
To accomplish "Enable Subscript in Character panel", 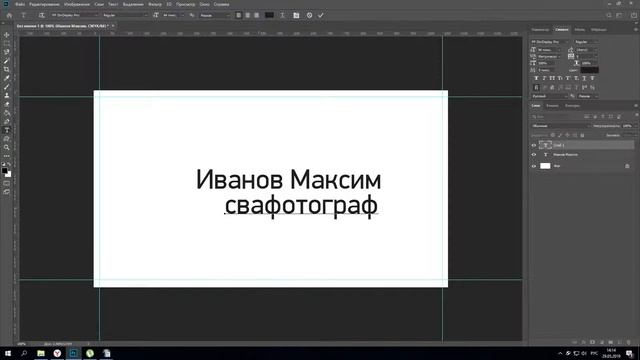I will point(576,78).
